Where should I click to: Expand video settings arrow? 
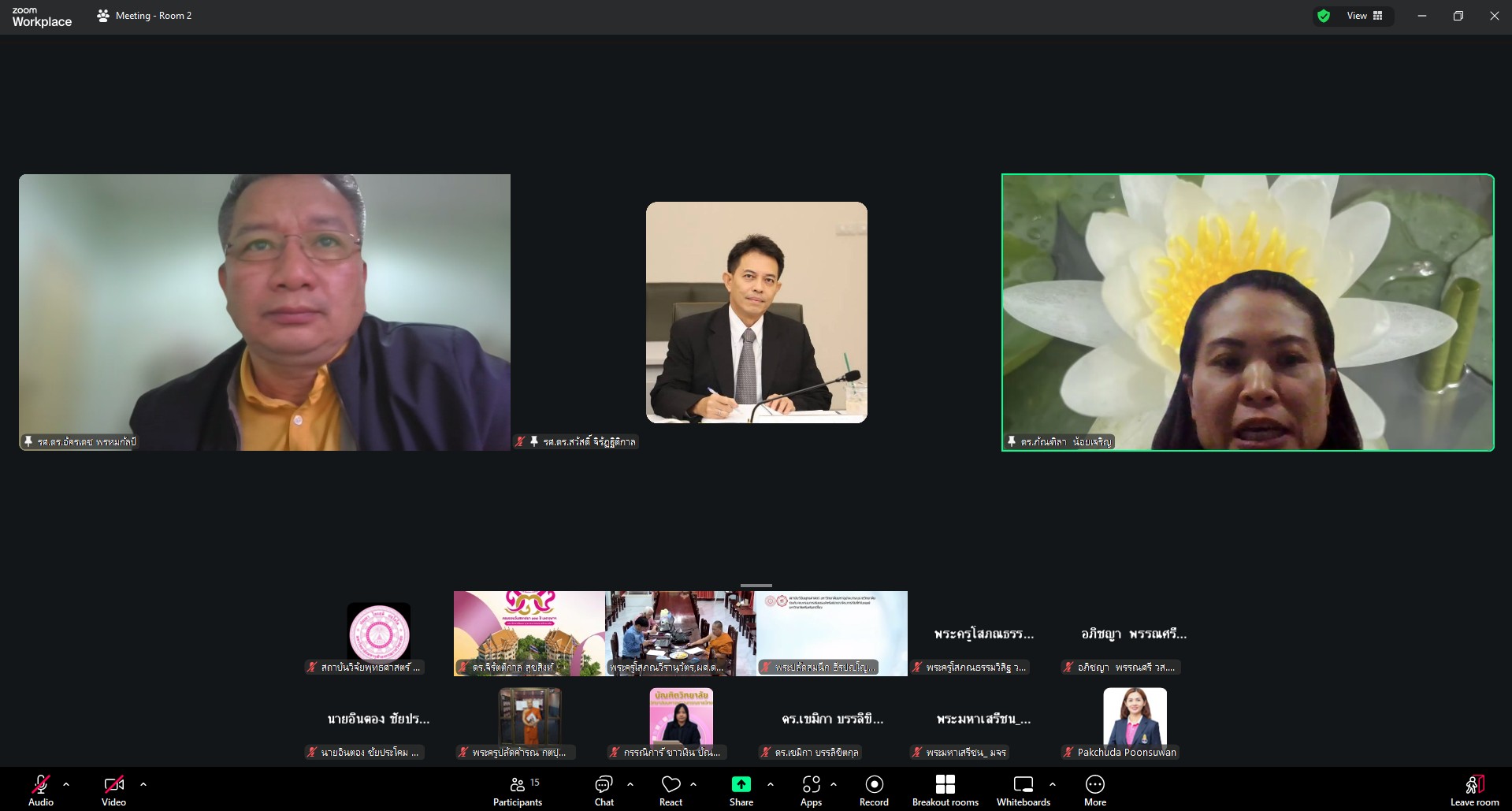point(143,784)
